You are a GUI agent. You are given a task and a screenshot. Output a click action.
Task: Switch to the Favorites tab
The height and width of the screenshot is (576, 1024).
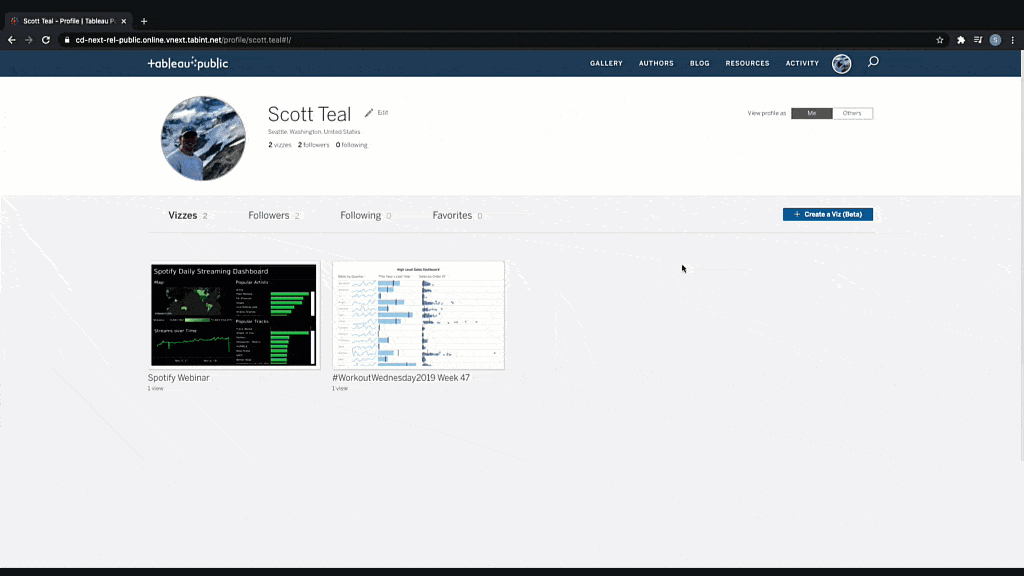click(453, 215)
